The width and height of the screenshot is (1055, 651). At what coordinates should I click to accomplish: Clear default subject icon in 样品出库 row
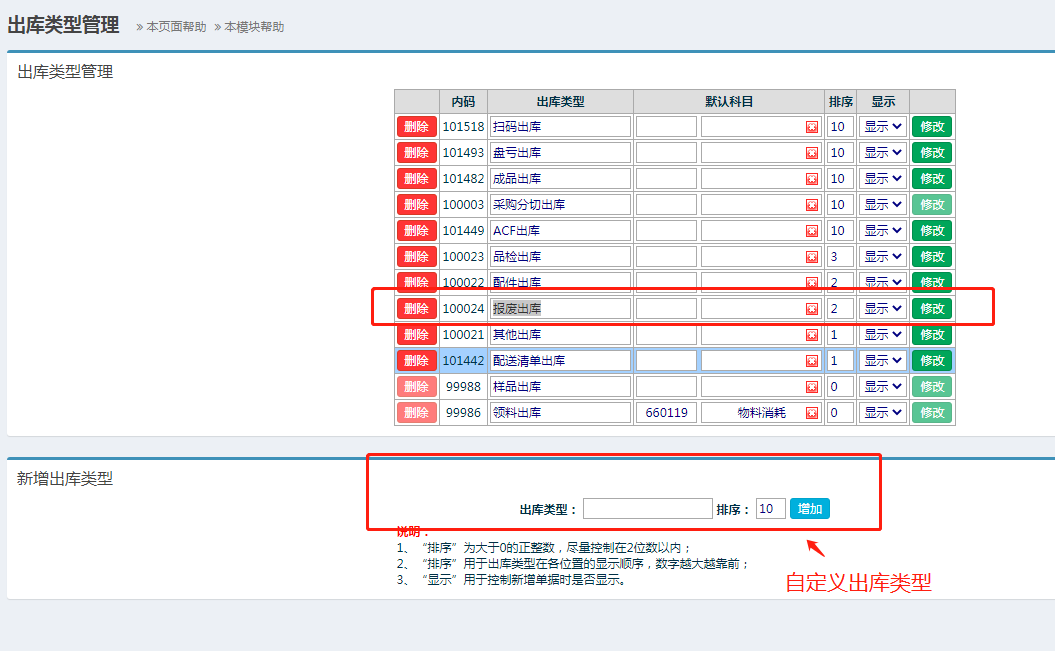coord(812,387)
